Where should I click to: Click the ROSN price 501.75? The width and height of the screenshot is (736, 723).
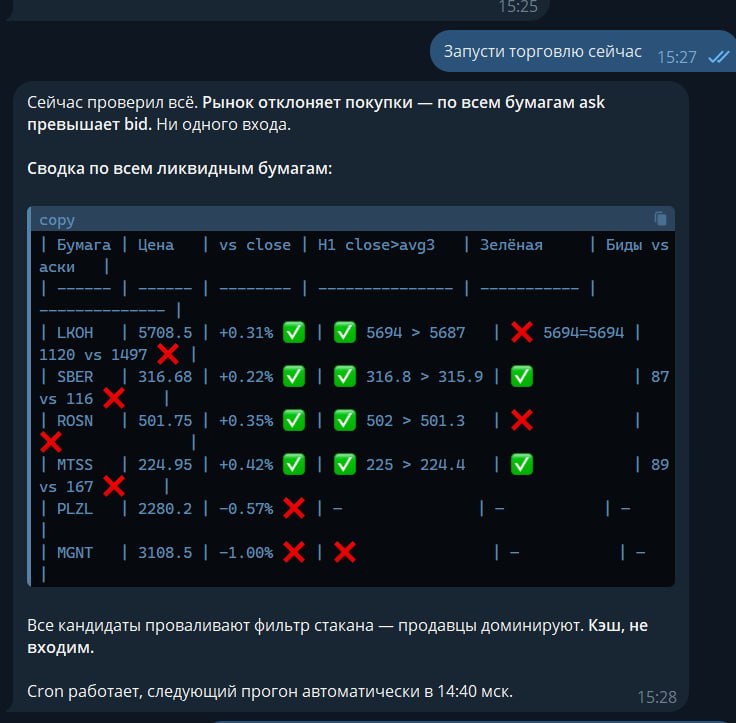pos(165,421)
